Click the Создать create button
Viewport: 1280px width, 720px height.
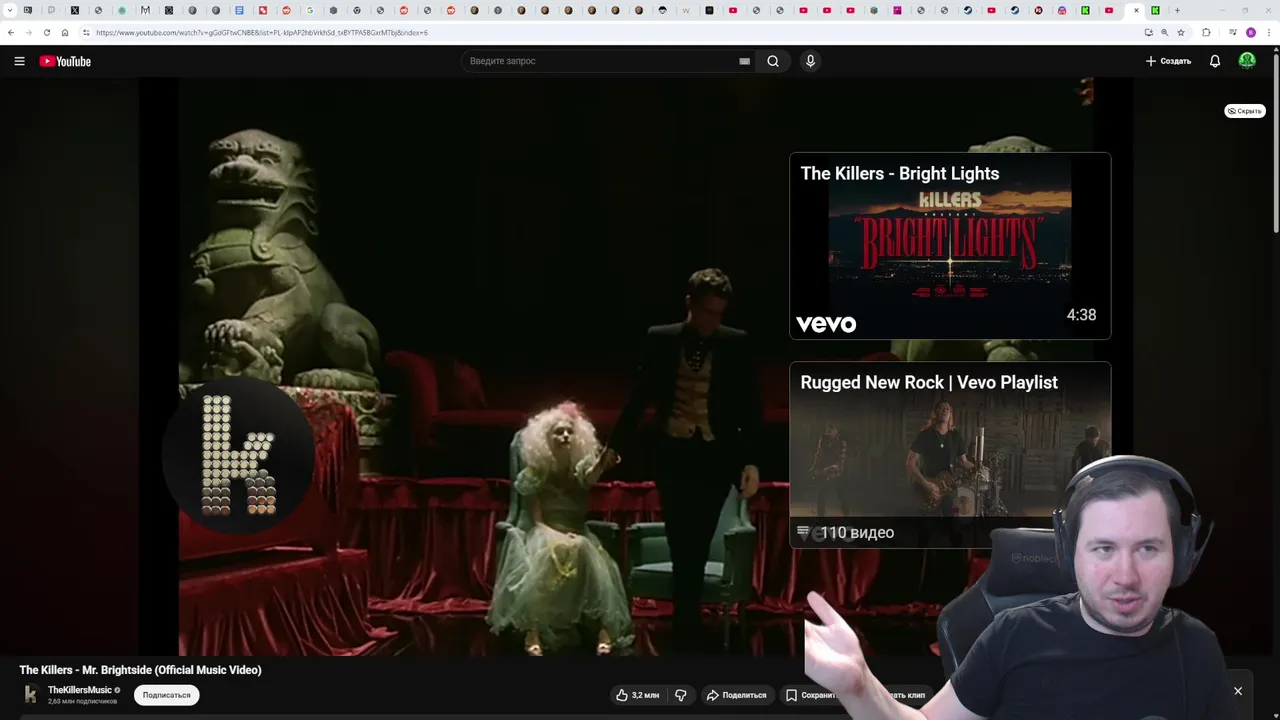pyautogui.click(x=1168, y=61)
